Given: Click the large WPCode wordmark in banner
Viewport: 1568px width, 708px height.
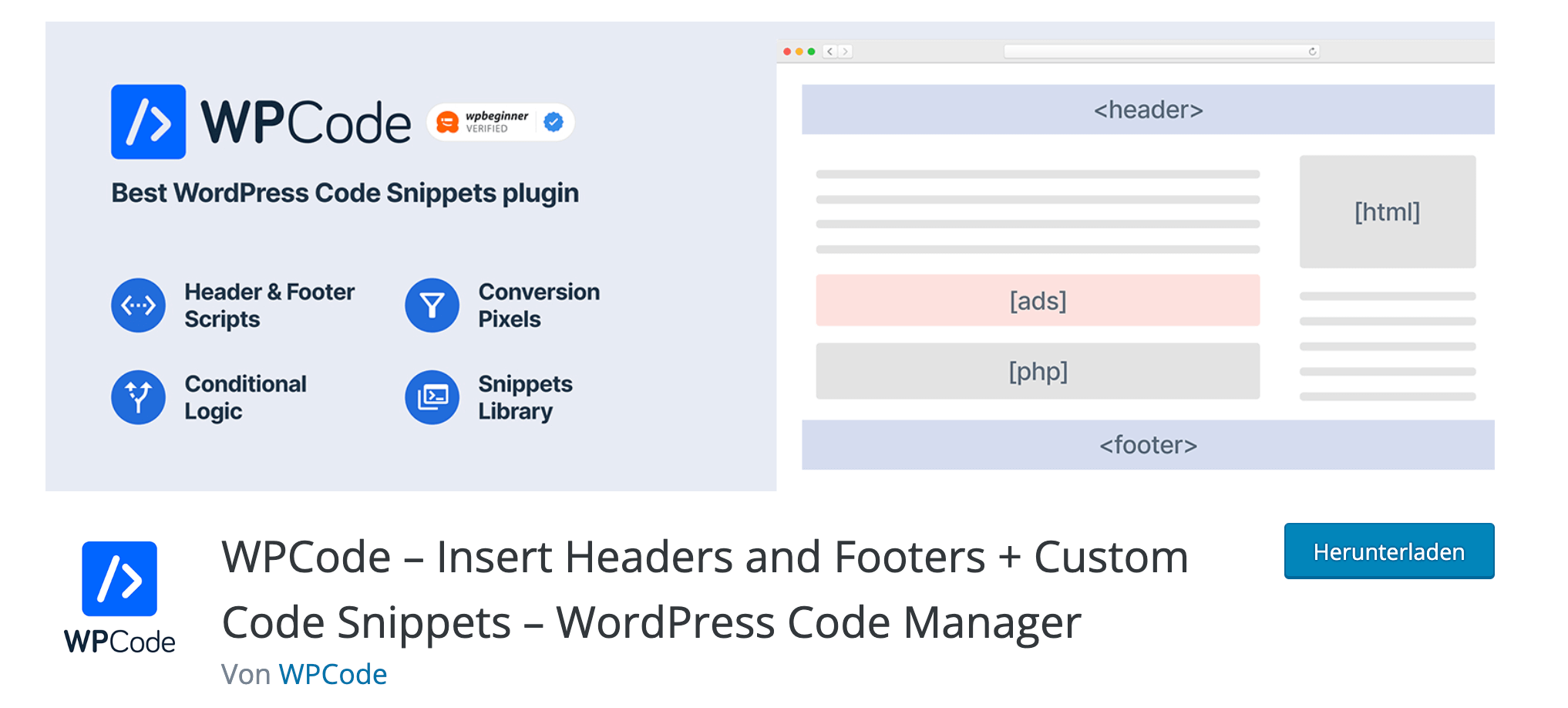Looking at the screenshot, I should pyautogui.click(x=306, y=123).
